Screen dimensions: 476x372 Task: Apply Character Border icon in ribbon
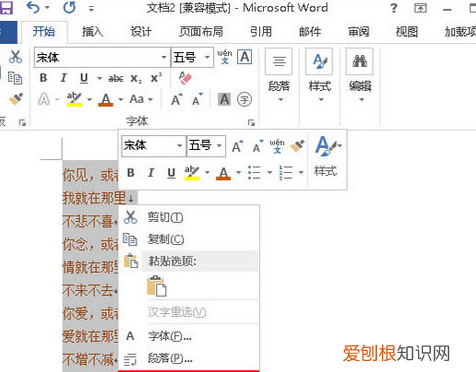tap(244, 57)
